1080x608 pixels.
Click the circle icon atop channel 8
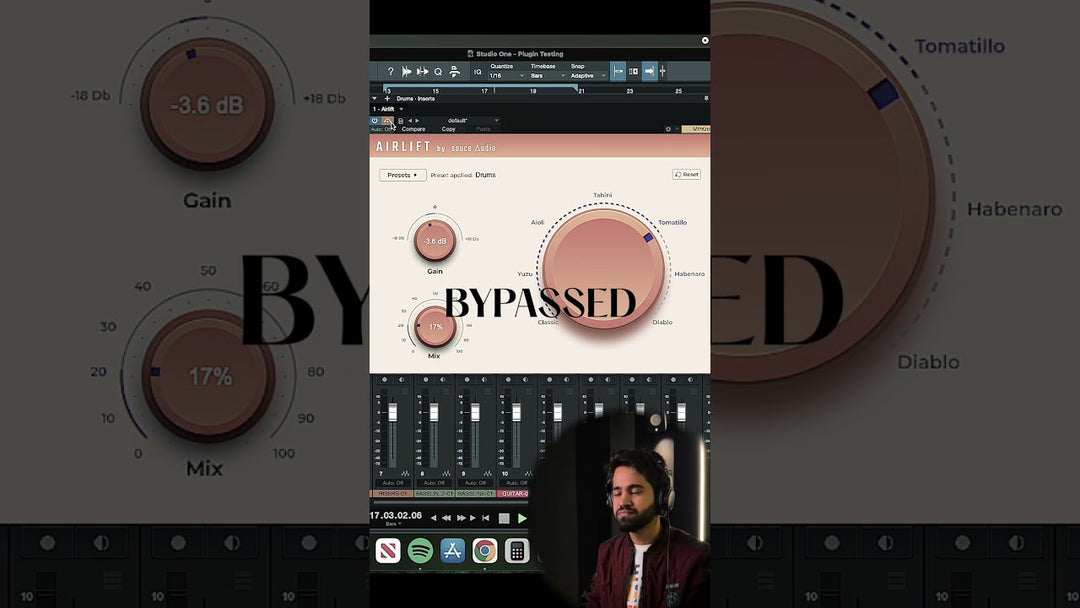pyautogui.click(x=426, y=379)
